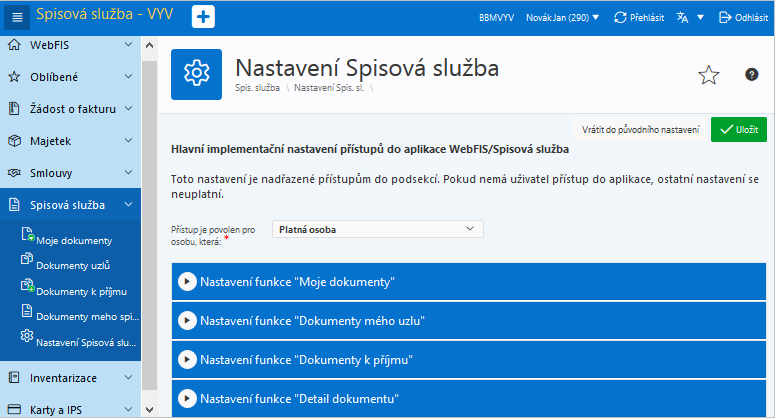The image size is (775, 418).
Task: Click the Nastavení Spisová služba gear tile
Action: [197, 74]
